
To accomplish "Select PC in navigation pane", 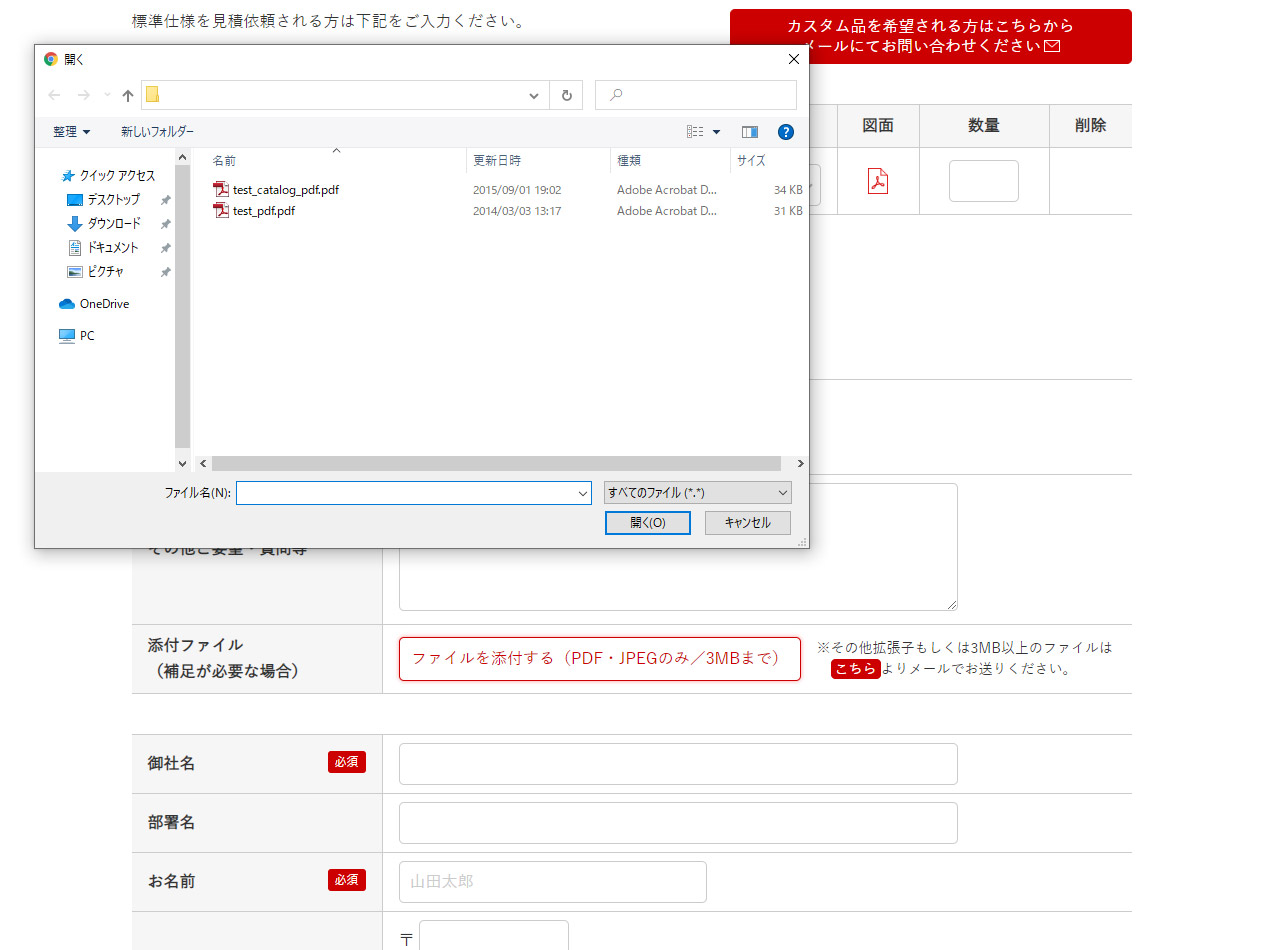I will (x=77, y=336).
